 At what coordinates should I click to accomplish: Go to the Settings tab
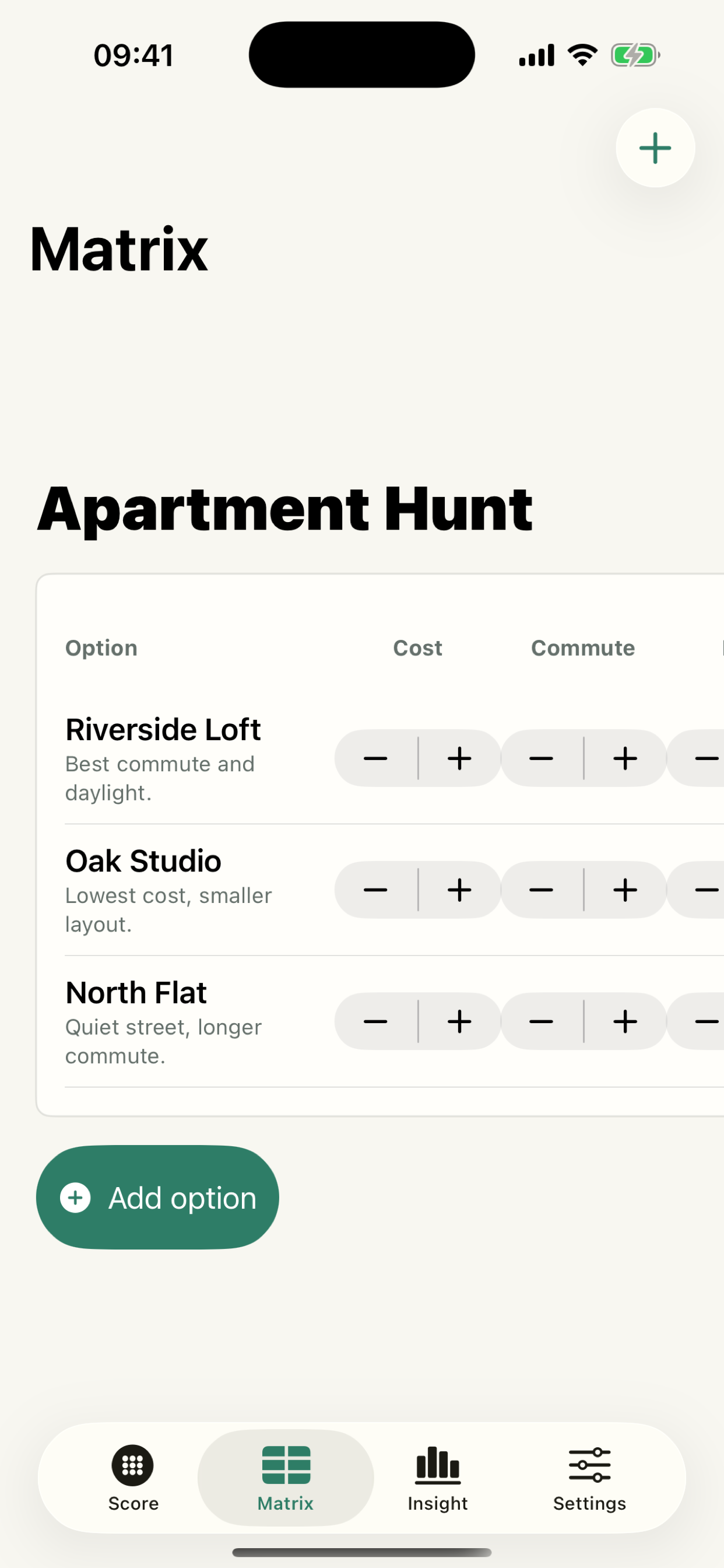[x=589, y=1478]
